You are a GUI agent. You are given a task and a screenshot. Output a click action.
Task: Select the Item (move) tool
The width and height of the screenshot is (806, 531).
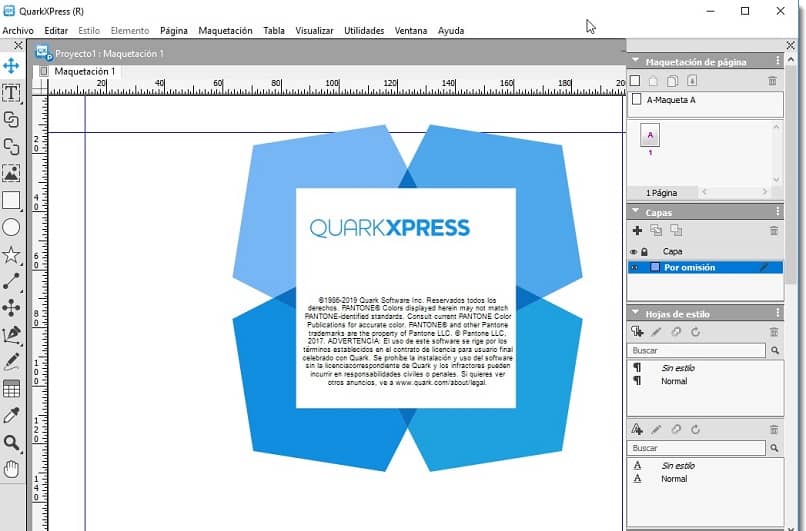pos(11,66)
